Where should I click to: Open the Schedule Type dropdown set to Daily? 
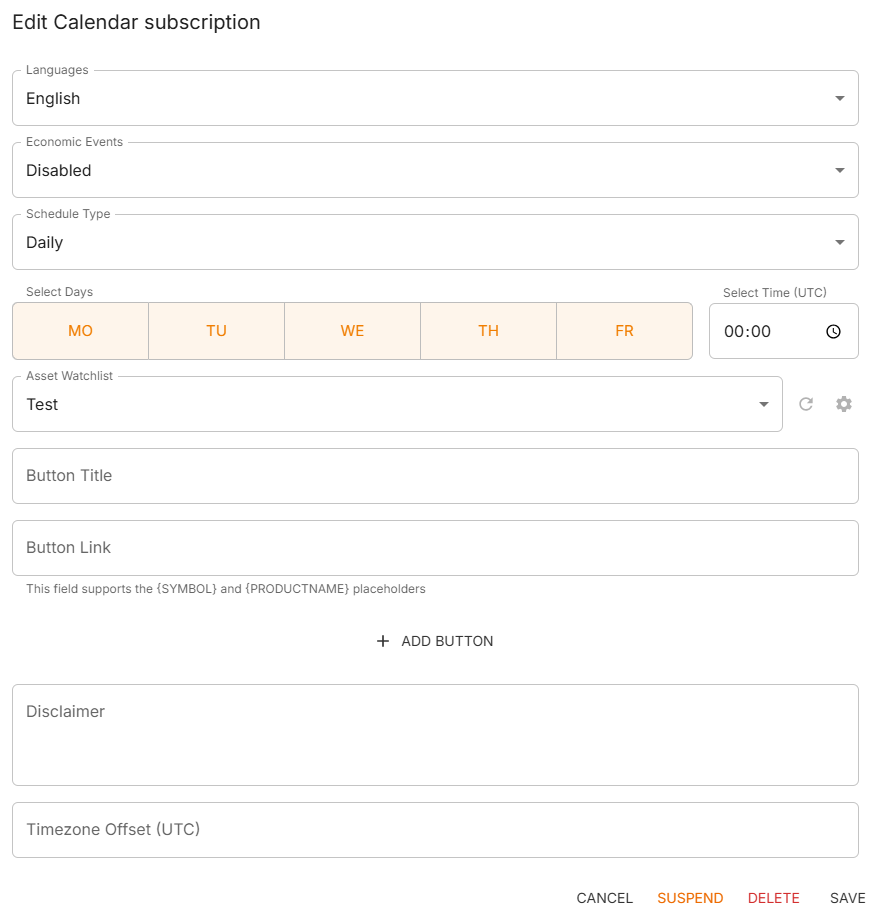400,242
